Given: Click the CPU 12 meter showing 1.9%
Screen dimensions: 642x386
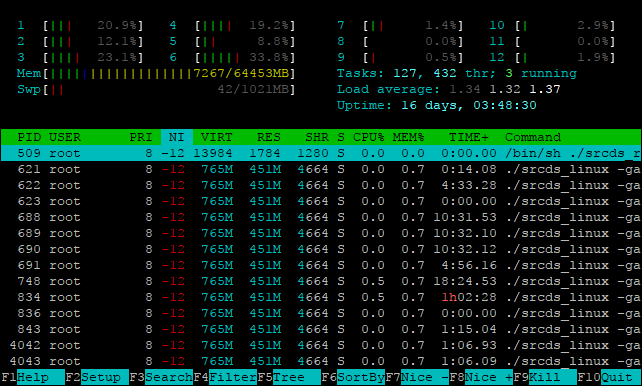Looking at the screenshot, I should tap(552, 57).
